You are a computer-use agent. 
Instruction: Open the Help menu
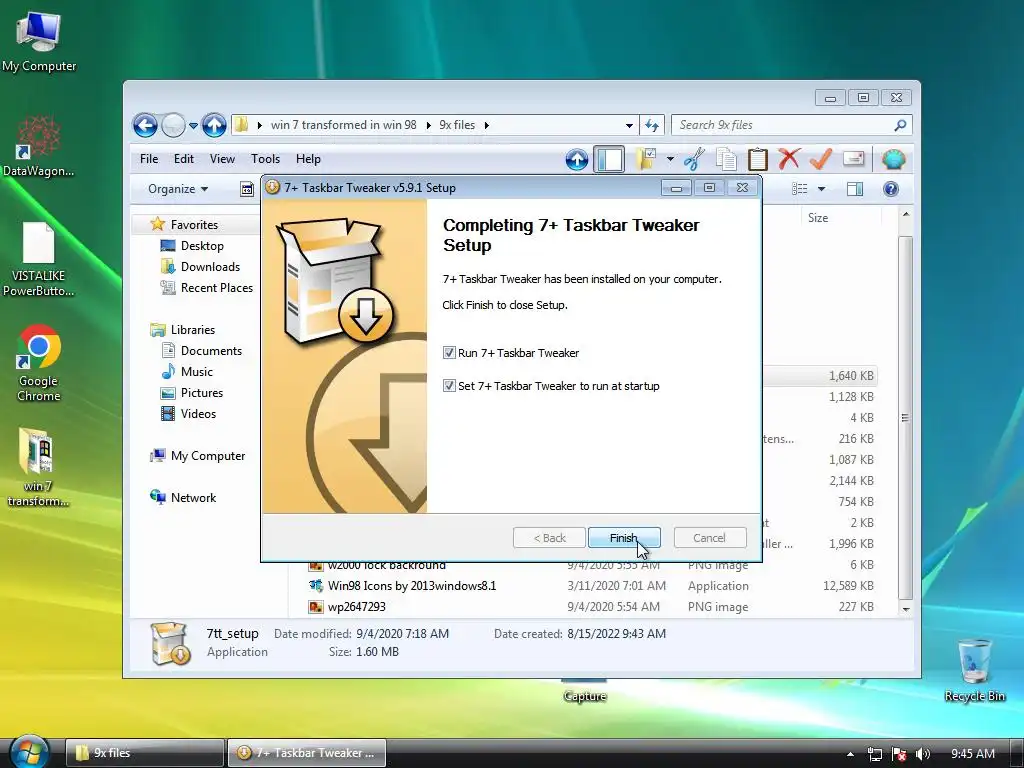308,159
